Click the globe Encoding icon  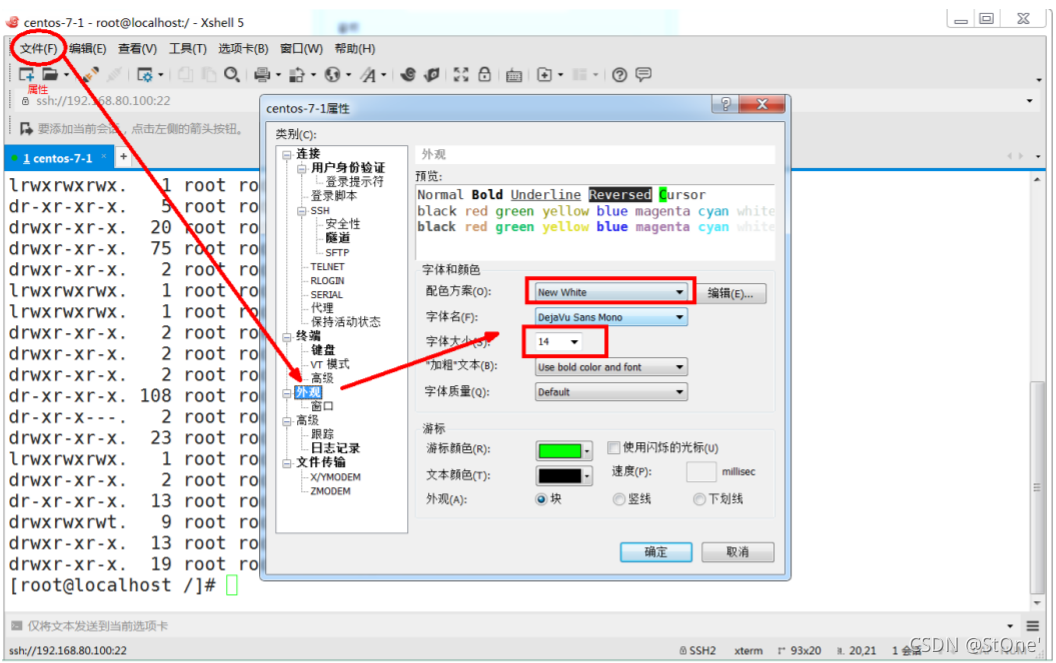pyautogui.click(x=332, y=75)
